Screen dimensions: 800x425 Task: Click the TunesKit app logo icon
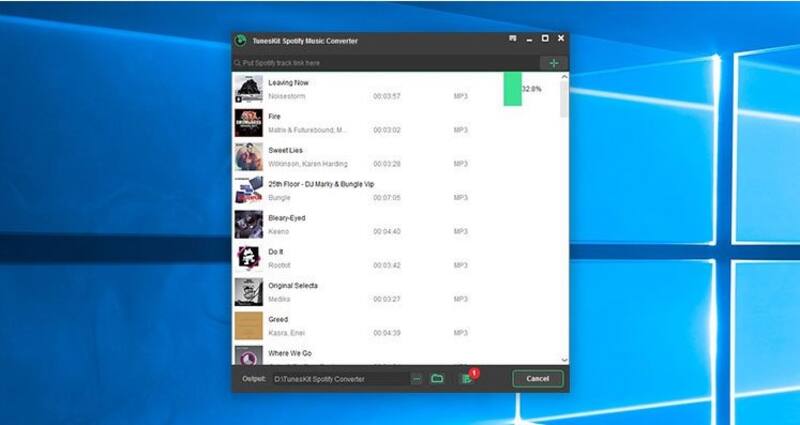click(x=240, y=41)
